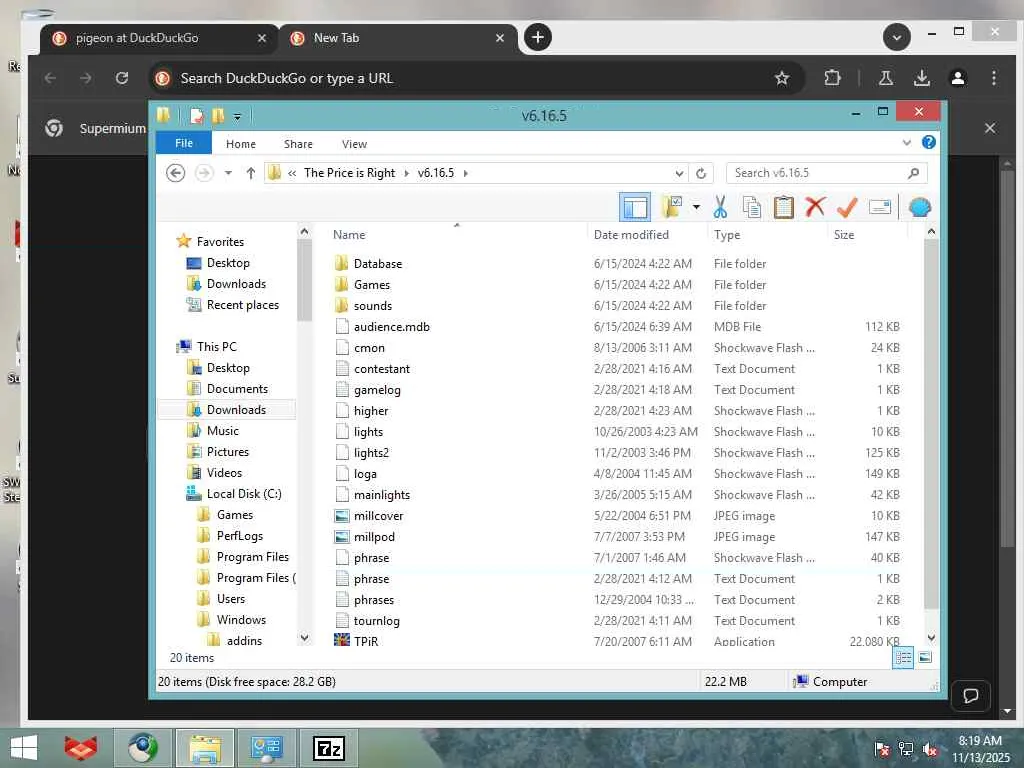Select the millcover JPEG image

[378, 516]
